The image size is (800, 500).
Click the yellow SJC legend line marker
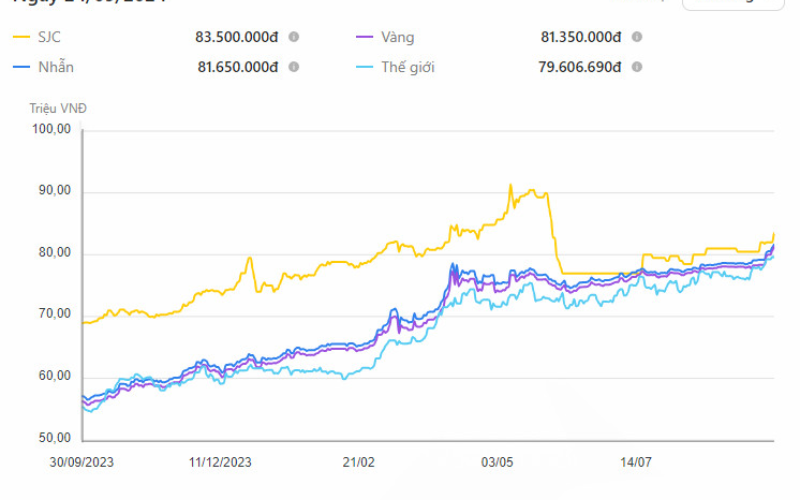tap(21, 37)
